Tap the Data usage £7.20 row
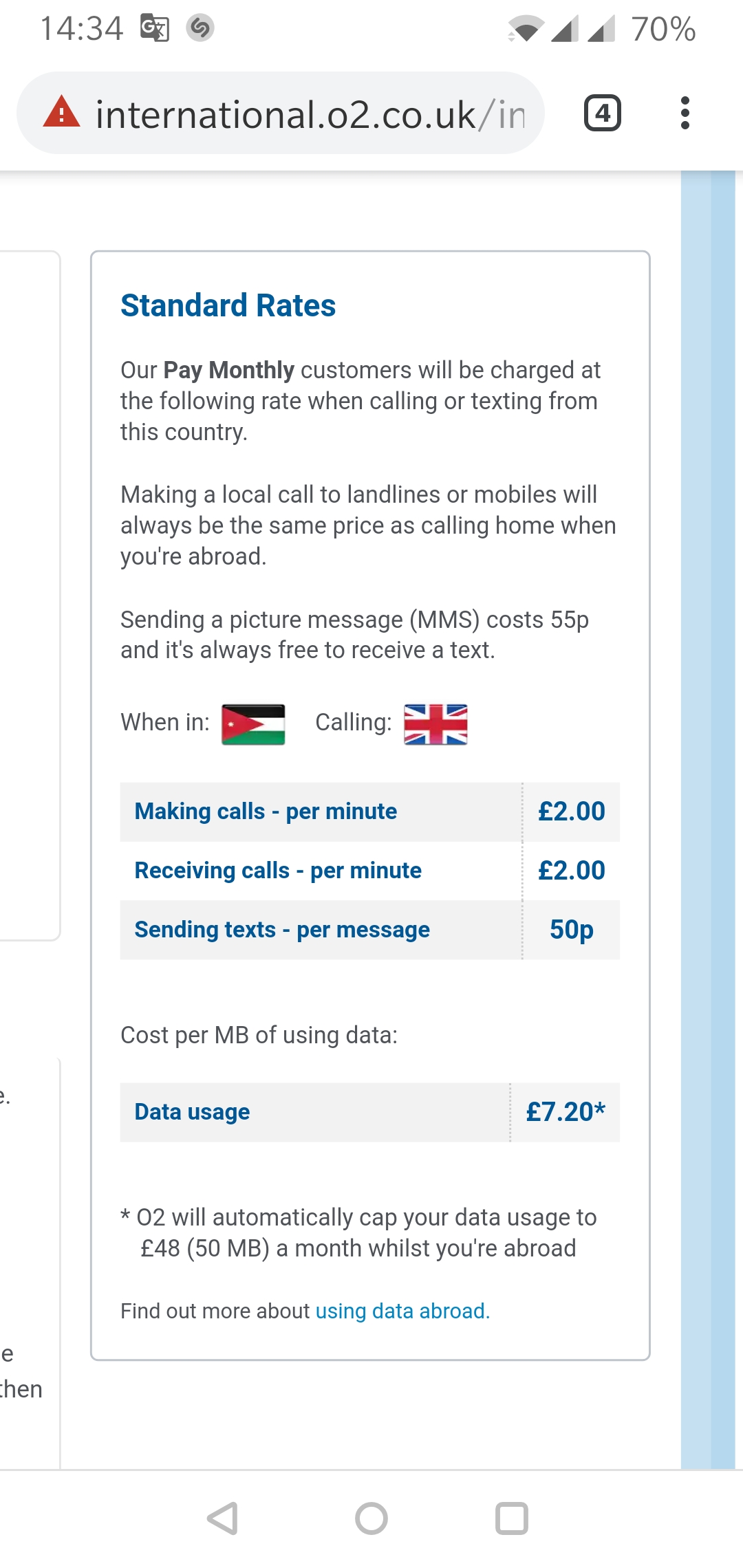This screenshot has height=1568, width=743. (369, 1112)
